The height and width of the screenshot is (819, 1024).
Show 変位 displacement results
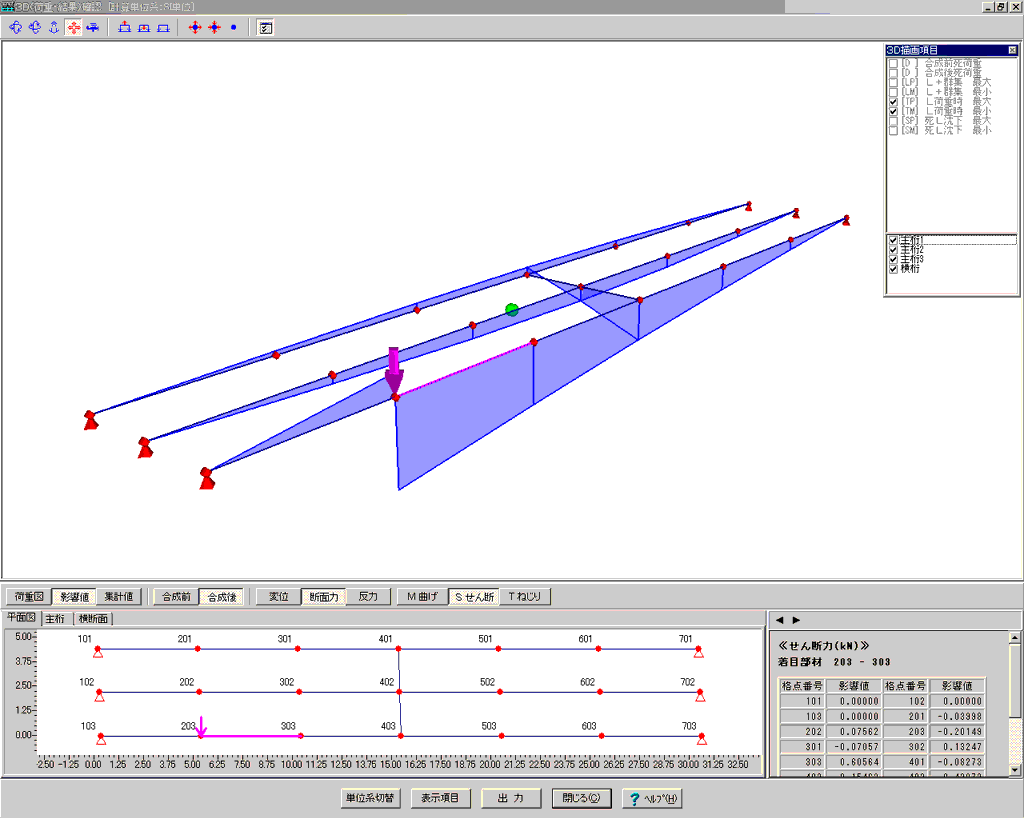coord(278,596)
